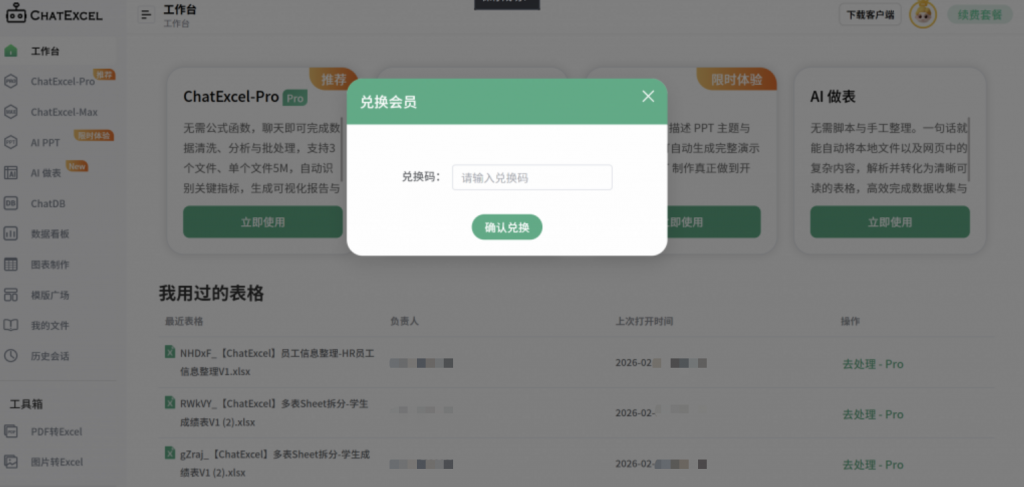
Task: Click the Excel icon of gZraj file
Action: (170, 452)
